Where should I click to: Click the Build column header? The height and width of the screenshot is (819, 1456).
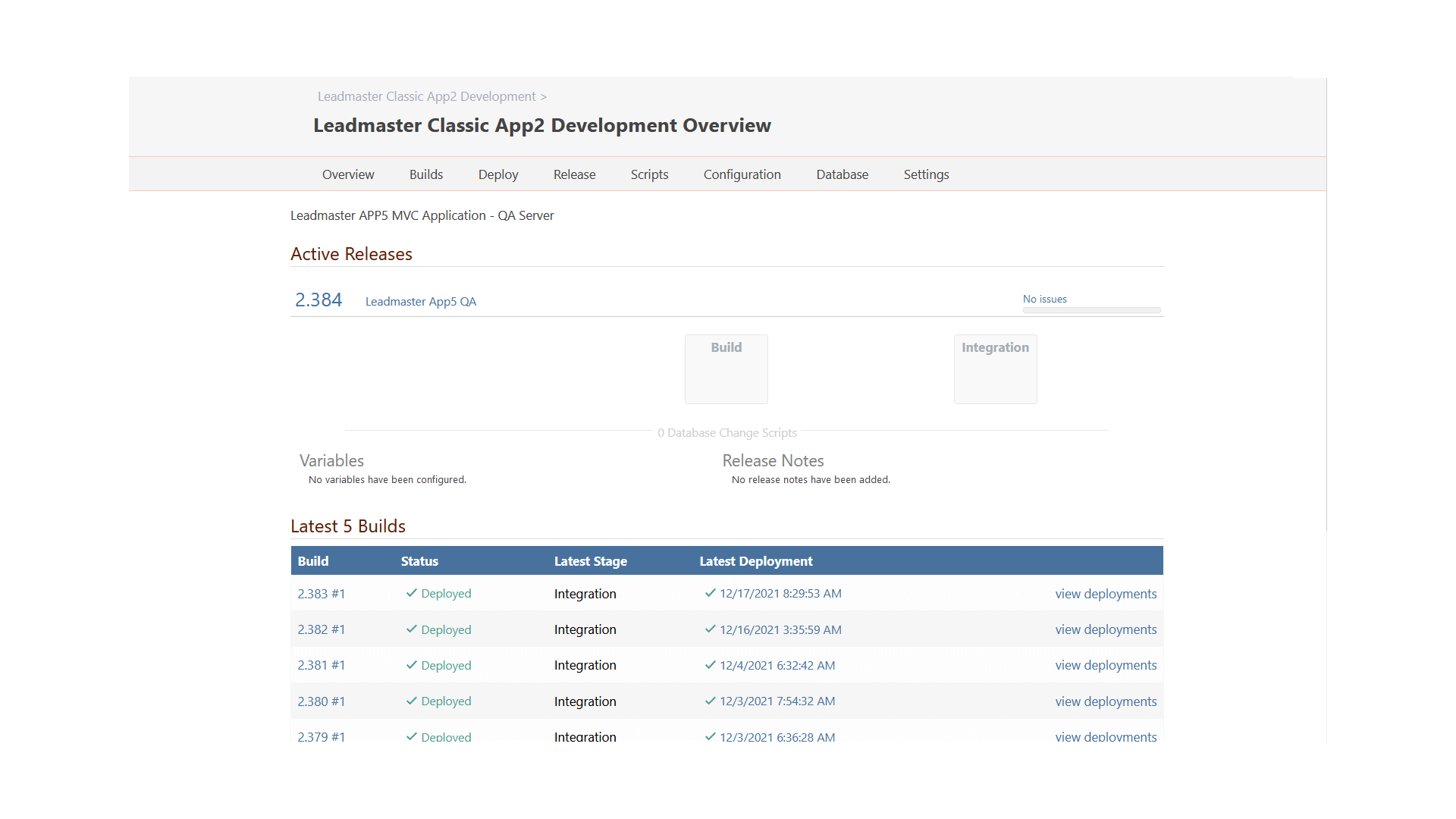[x=313, y=561]
